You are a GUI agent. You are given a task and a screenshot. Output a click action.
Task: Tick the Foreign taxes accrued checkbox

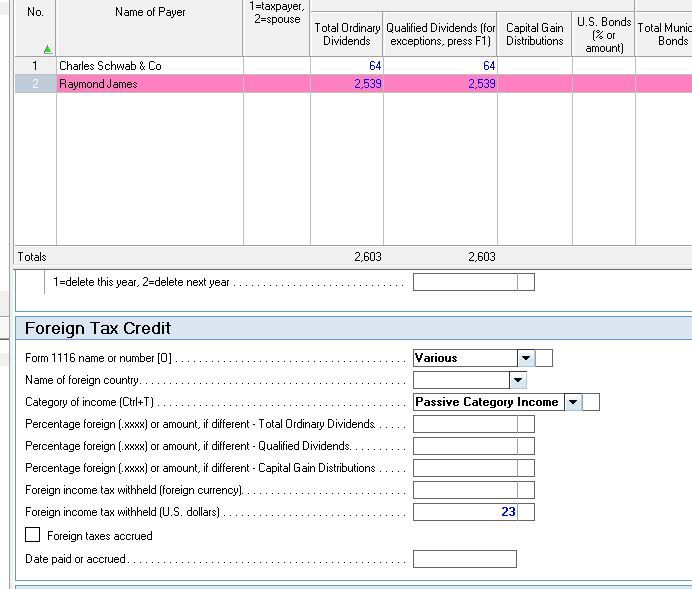[x=33, y=536]
